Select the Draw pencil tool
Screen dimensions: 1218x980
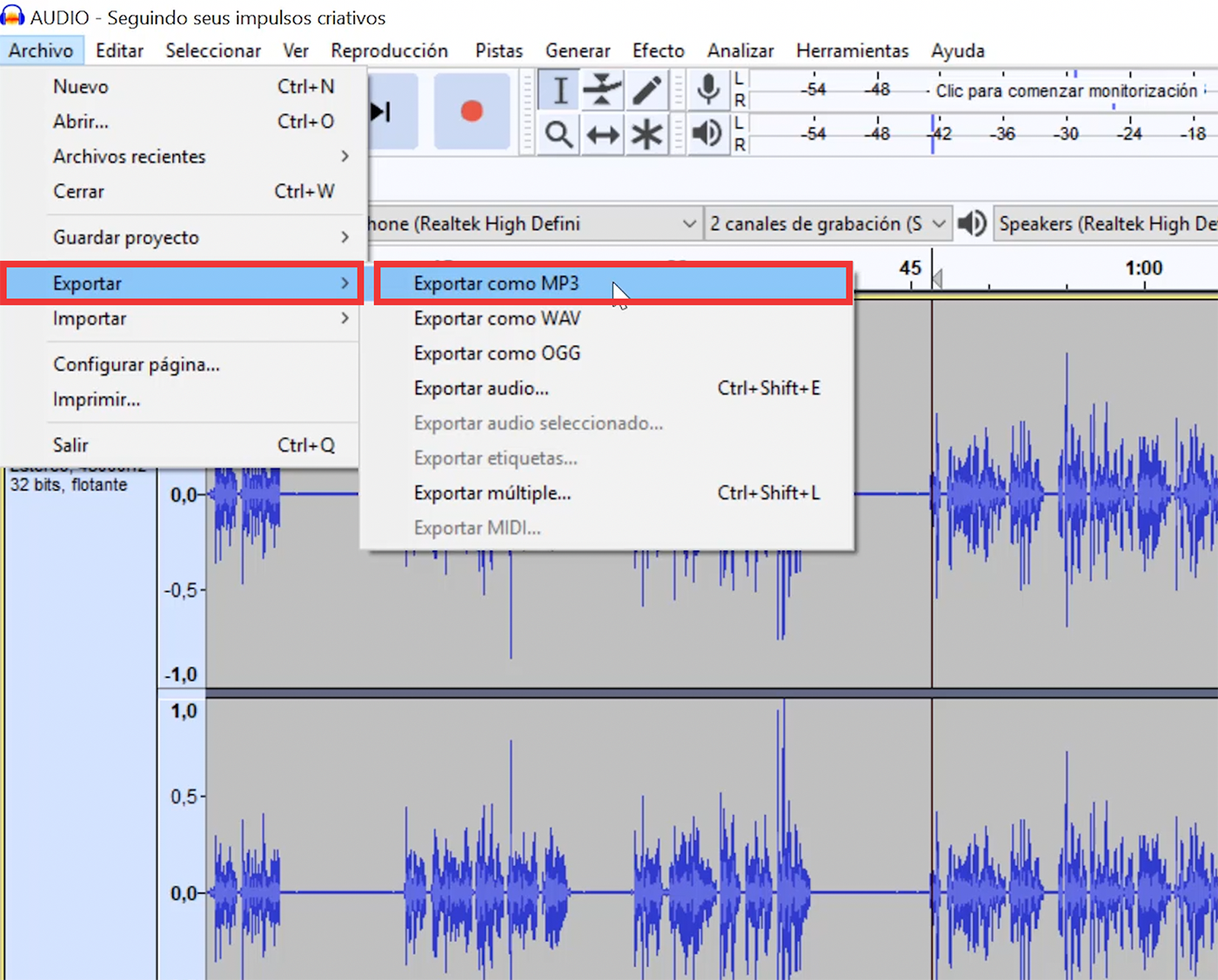(x=646, y=90)
